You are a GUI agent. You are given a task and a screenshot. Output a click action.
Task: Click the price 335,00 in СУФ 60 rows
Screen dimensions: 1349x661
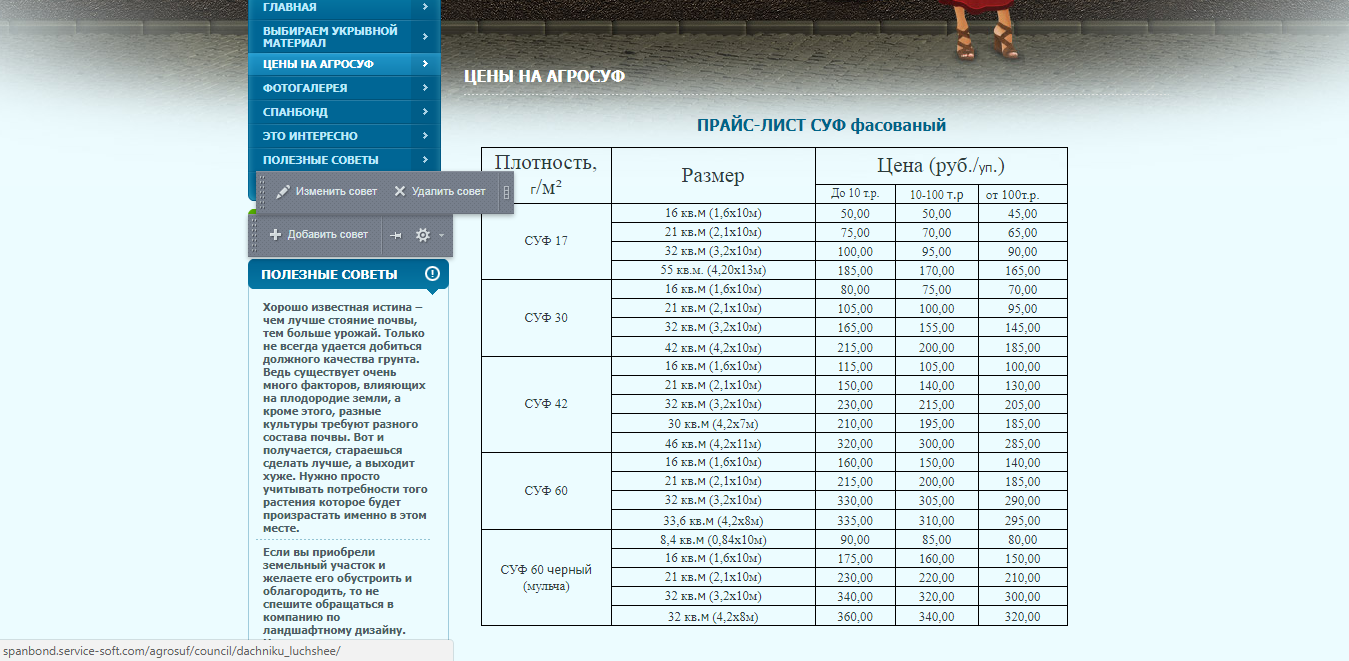[855, 521]
